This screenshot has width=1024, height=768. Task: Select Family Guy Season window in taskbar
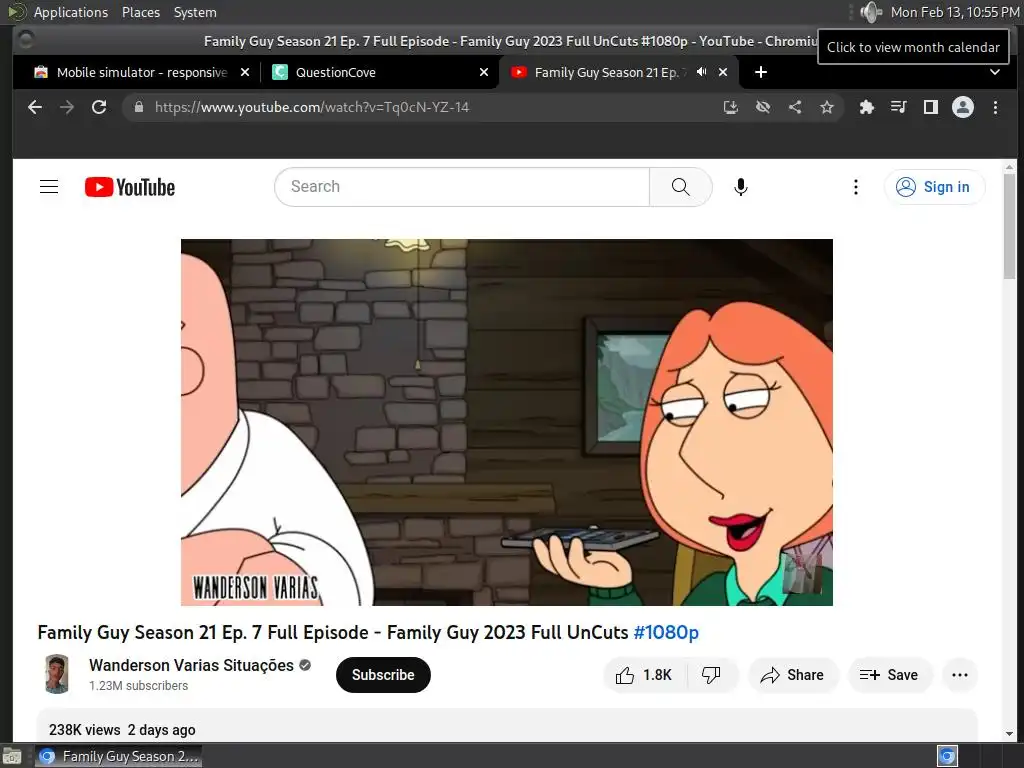point(119,756)
